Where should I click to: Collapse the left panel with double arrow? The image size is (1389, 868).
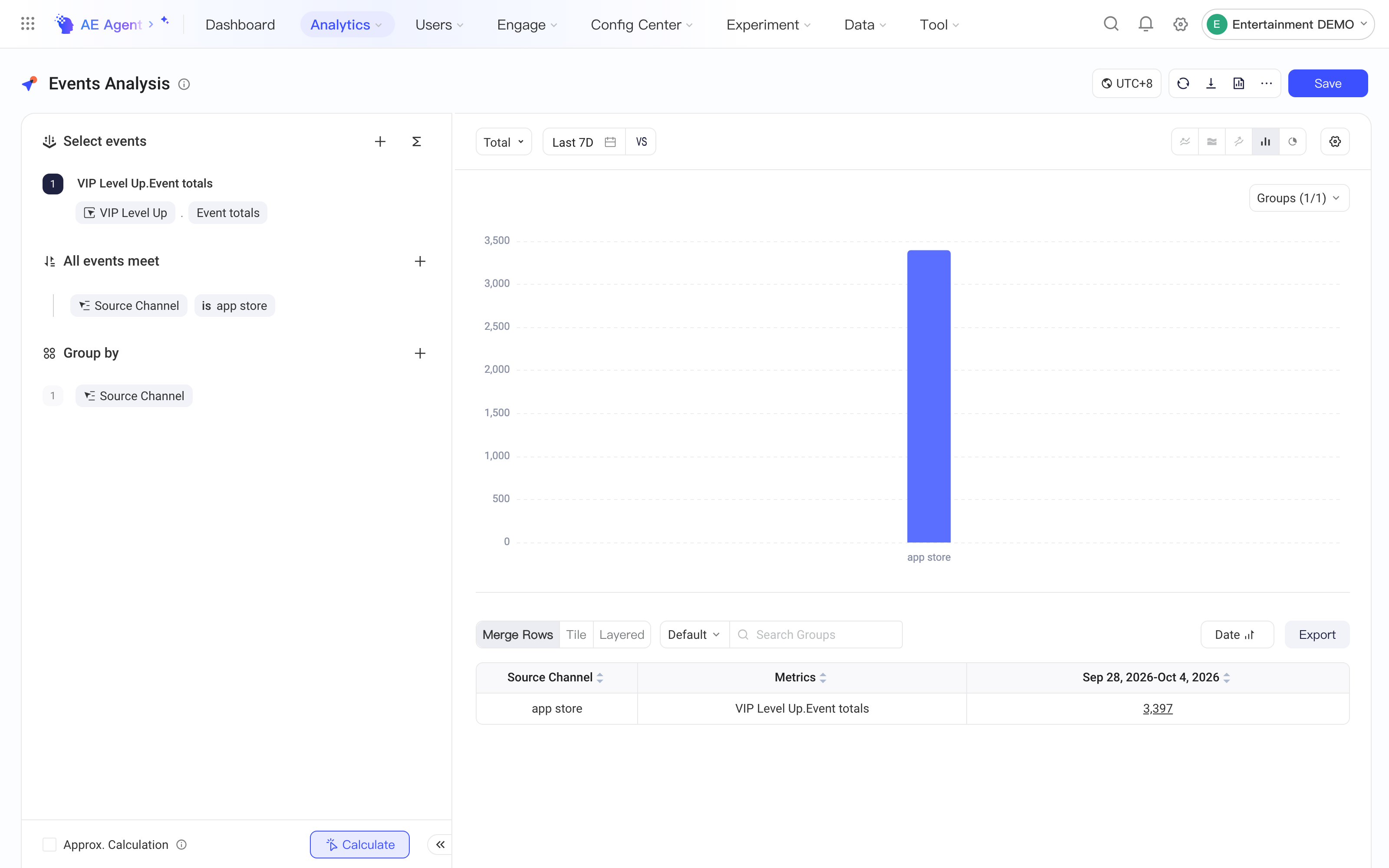[440, 845]
